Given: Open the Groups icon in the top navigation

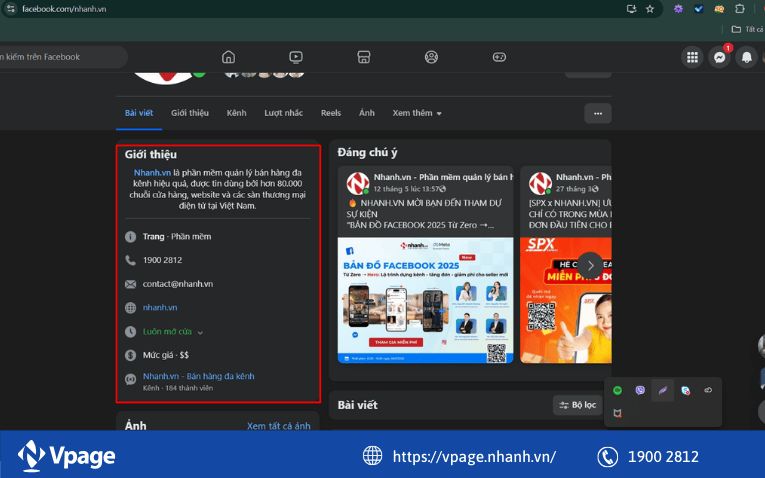Looking at the screenshot, I should pyautogui.click(x=431, y=57).
